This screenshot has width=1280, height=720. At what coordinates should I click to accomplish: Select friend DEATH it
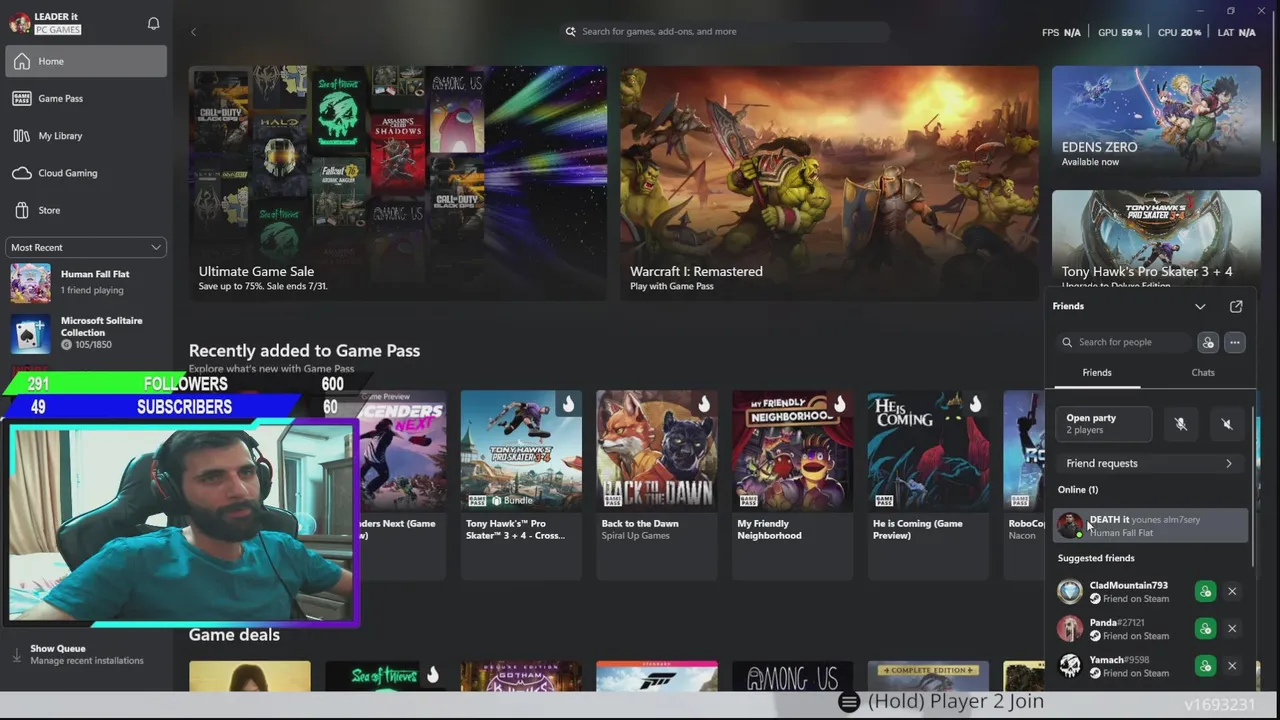click(x=1151, y=526)
